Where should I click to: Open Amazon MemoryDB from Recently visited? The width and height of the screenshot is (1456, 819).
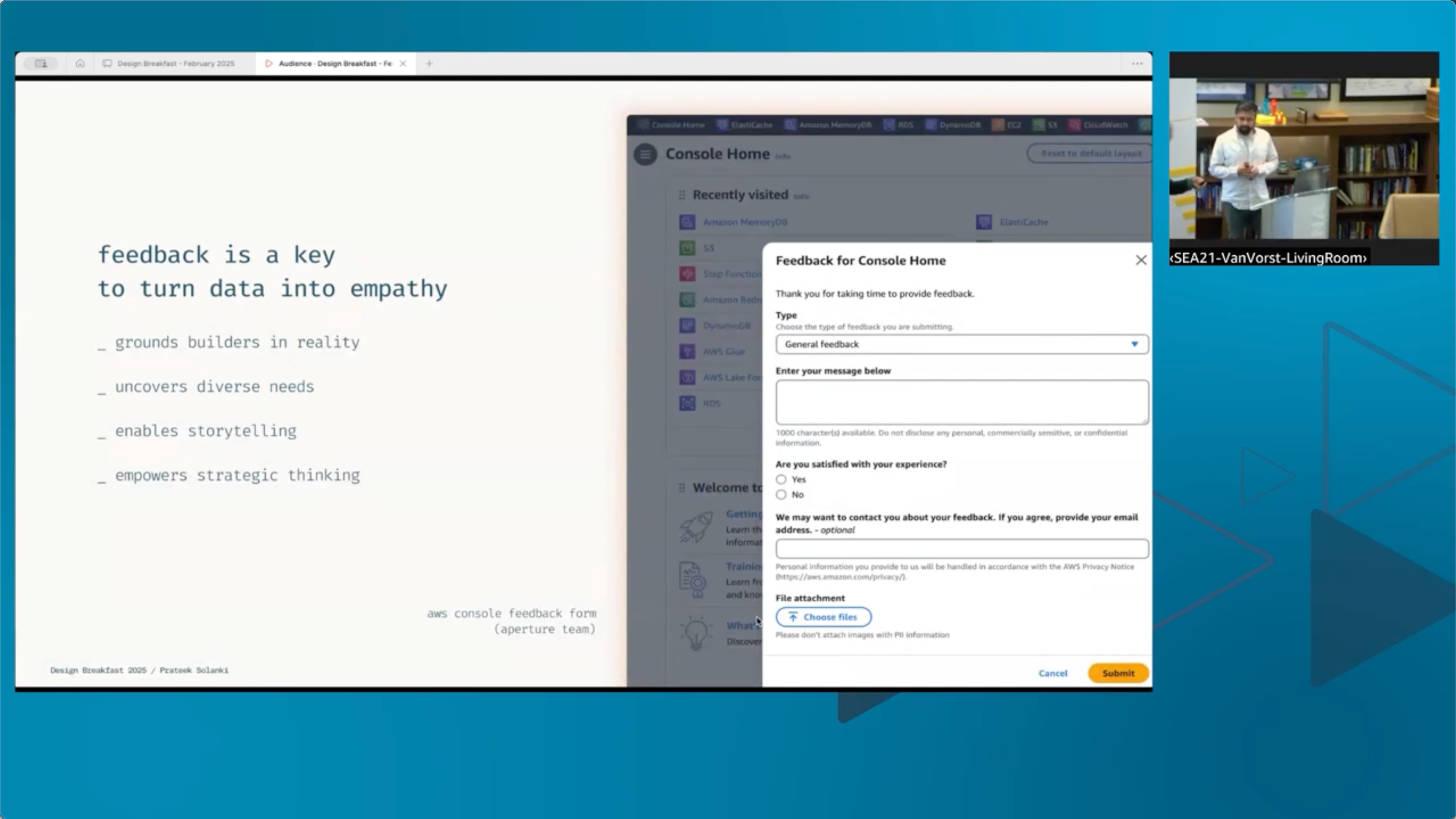pyautogui.click(x=744, y=222)
